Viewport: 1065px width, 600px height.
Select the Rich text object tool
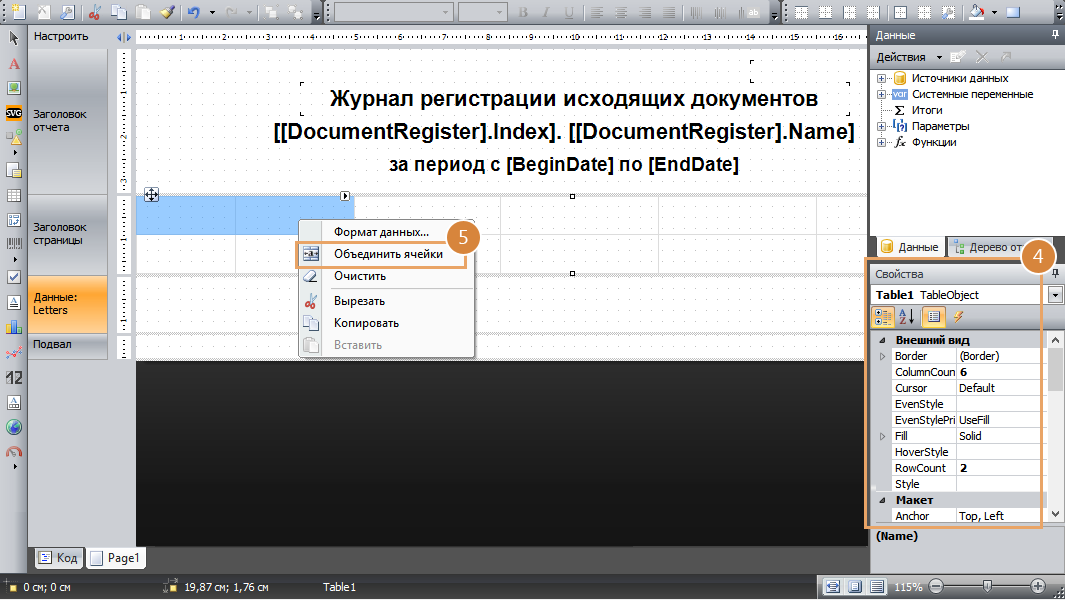[14, 302]
